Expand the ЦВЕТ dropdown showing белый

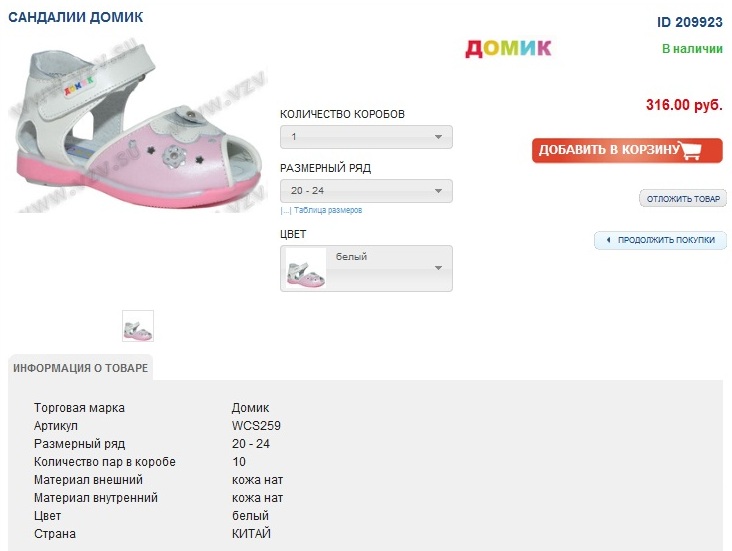pyautogui.click(x=366, y=268)
